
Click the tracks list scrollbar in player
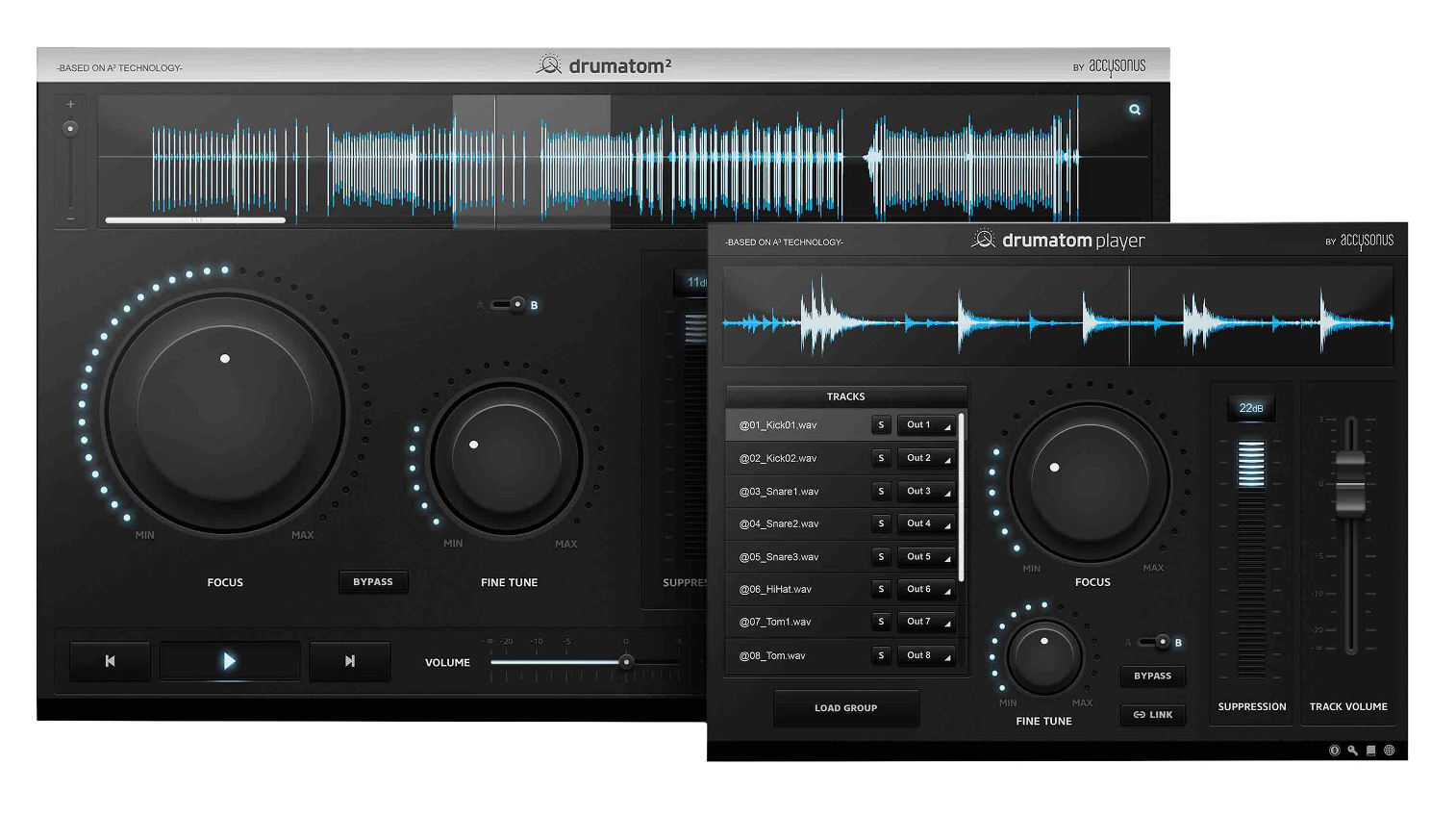click(x=961, y=497)
